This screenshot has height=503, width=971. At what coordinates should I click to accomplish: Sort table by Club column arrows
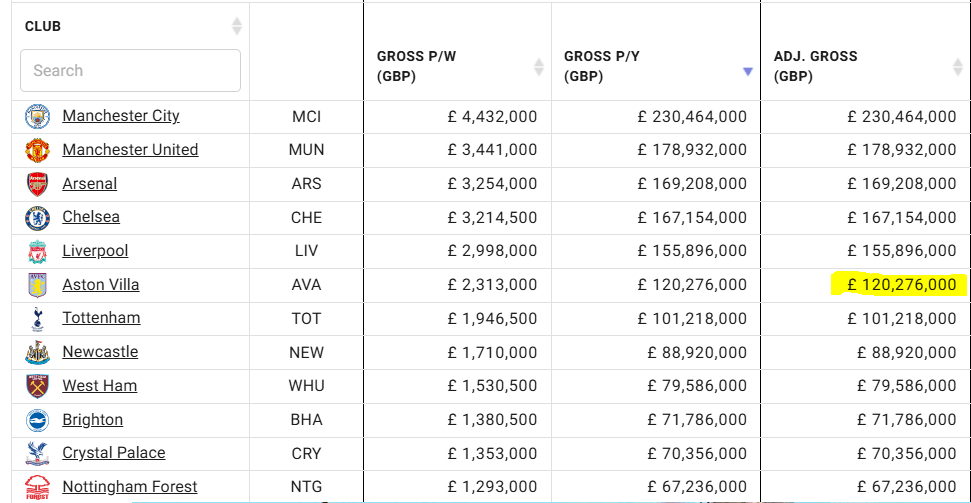click(236, 26)
